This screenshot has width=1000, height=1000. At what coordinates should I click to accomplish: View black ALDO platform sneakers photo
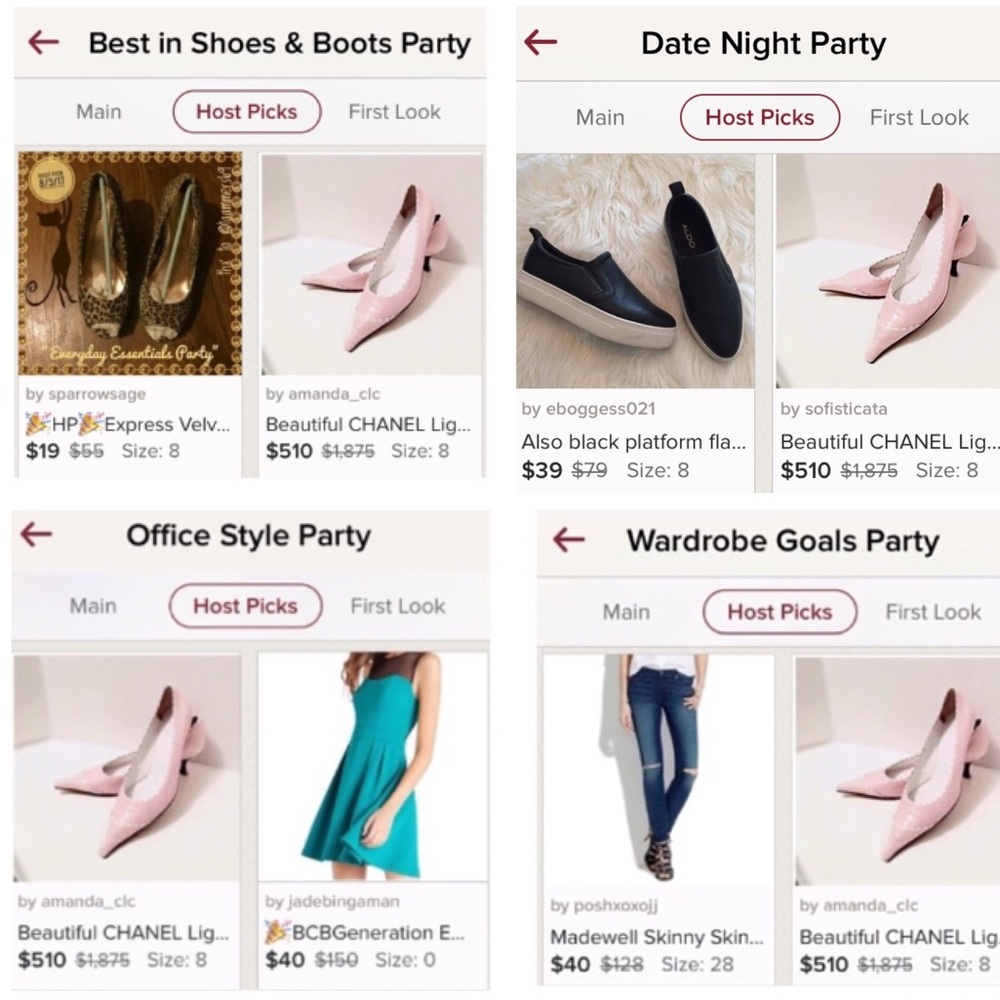[x=635, y=270]
